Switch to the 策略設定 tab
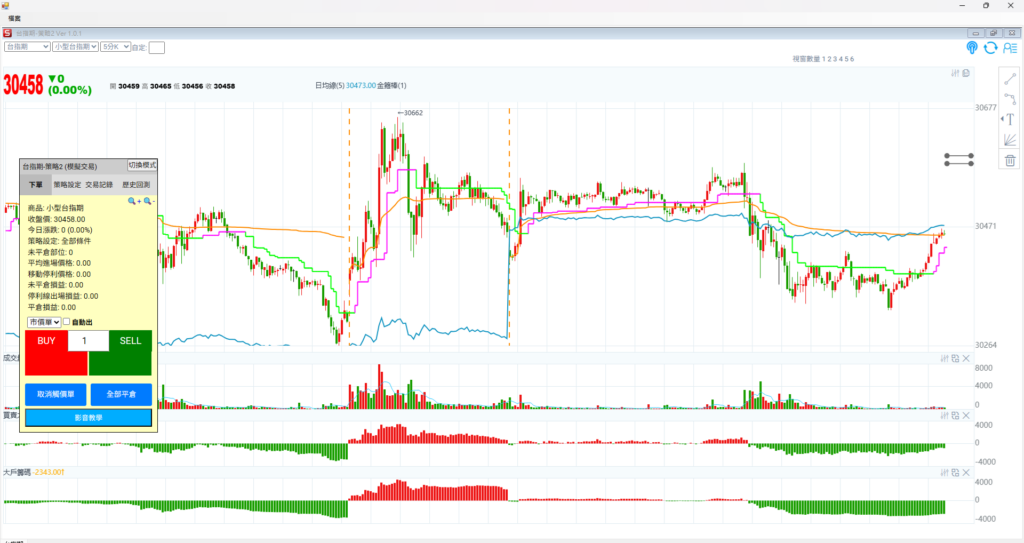 click(x=67, y=185)
